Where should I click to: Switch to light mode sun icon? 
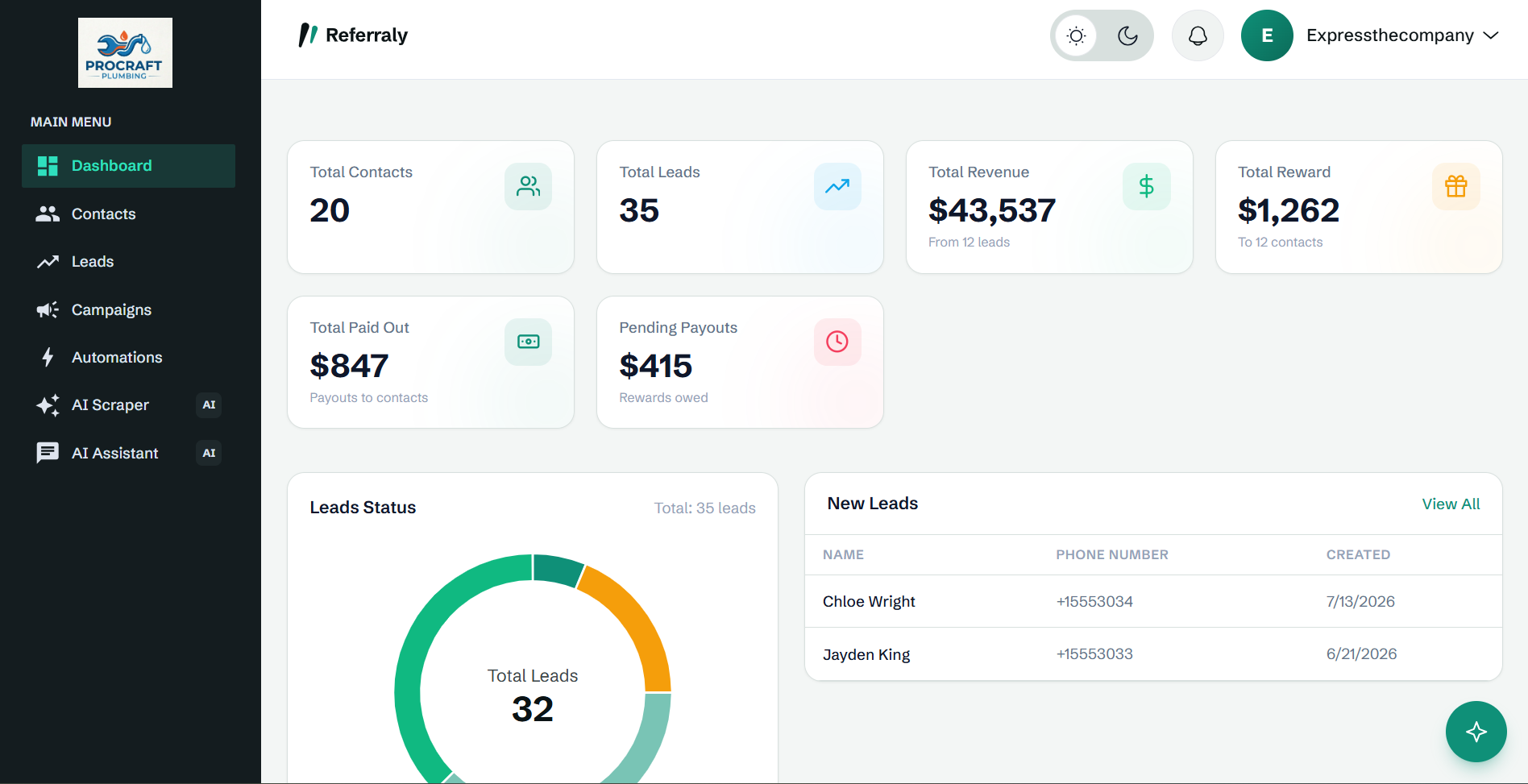[x=1076, y=35]
